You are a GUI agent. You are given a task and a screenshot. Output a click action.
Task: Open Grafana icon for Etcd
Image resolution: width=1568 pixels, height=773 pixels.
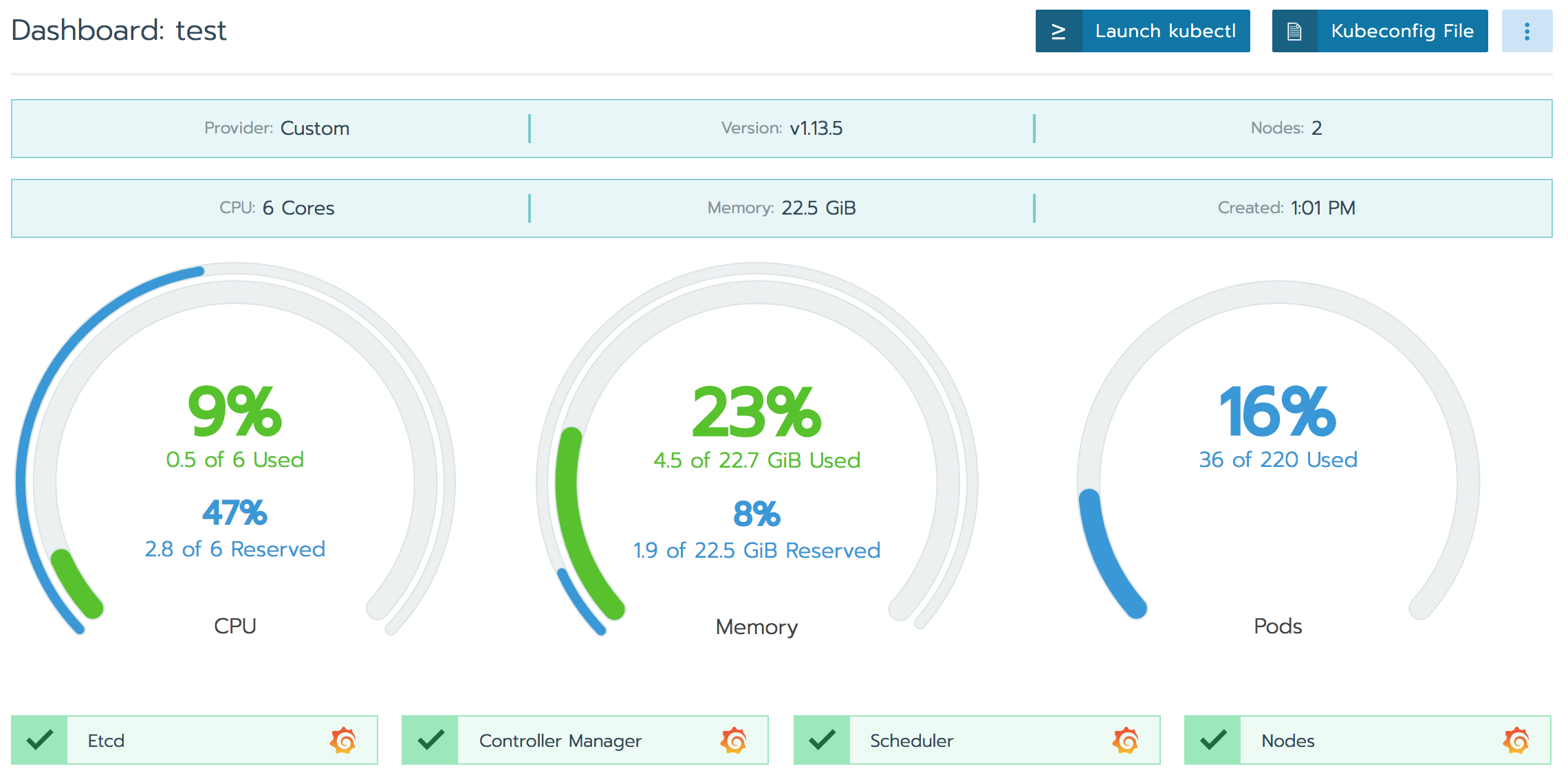pos(343,741)
